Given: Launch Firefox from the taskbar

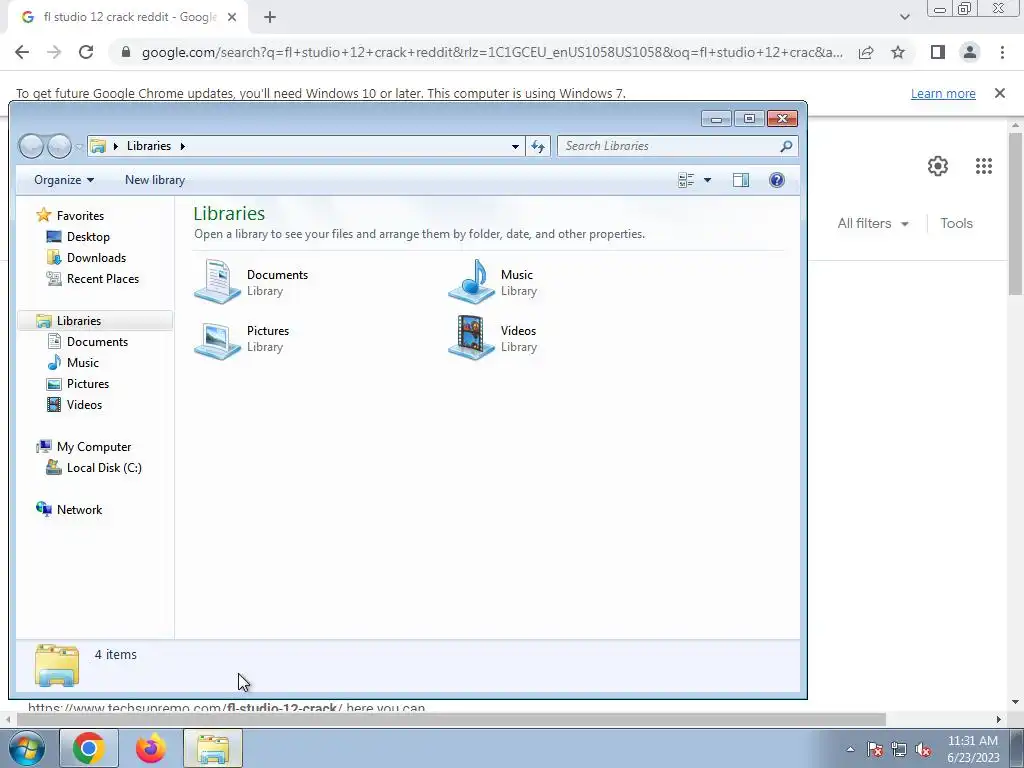Looking at the screenshot, I should click(151, 748).
